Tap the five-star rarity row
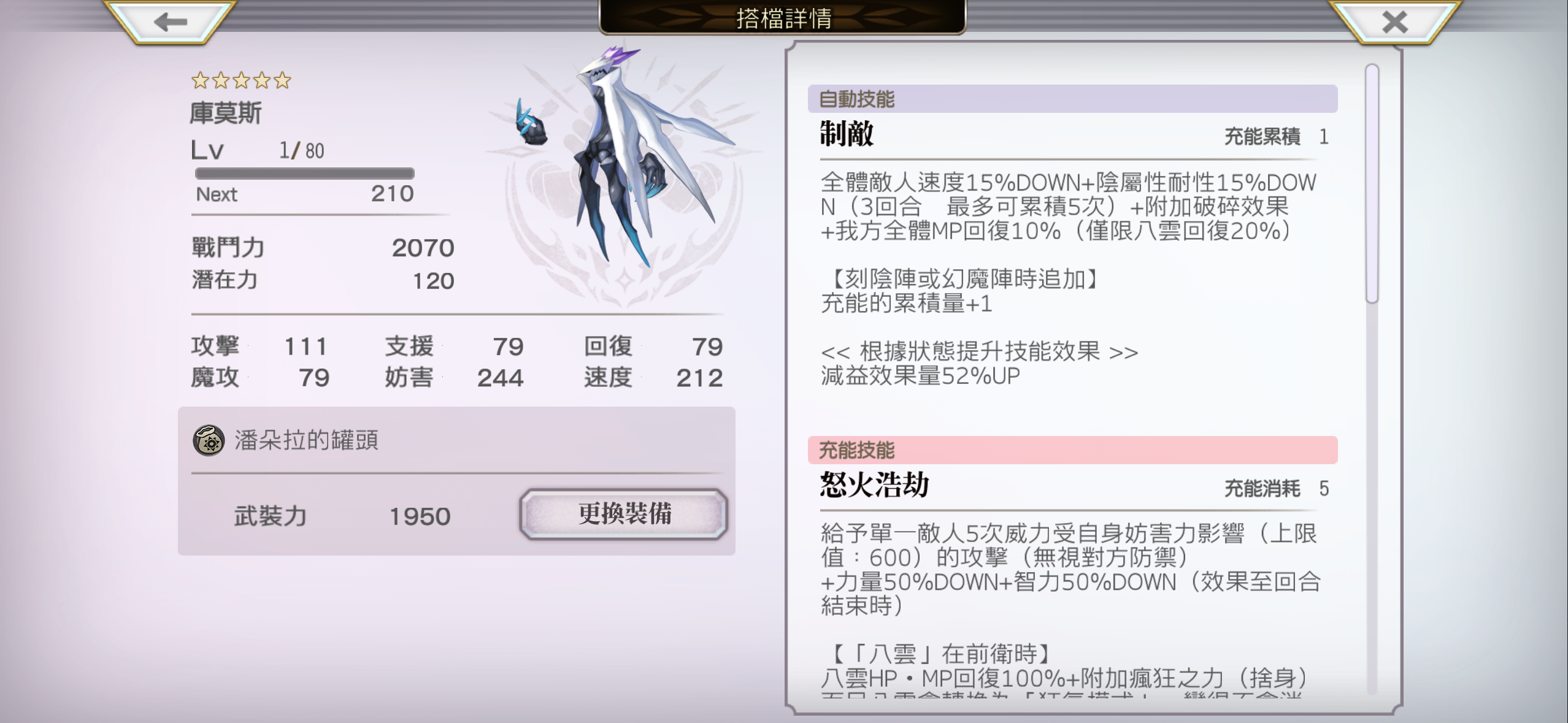The width and height of the screenshot is (1568, 723). 241,80
